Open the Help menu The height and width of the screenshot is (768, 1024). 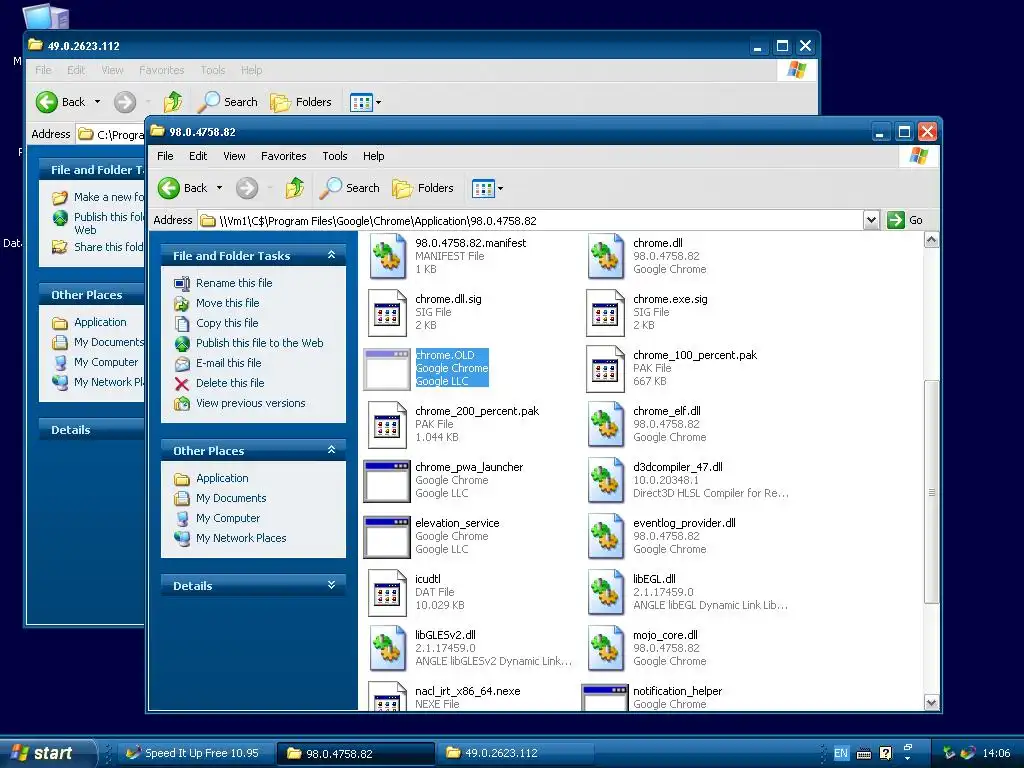tap(374, 156)
